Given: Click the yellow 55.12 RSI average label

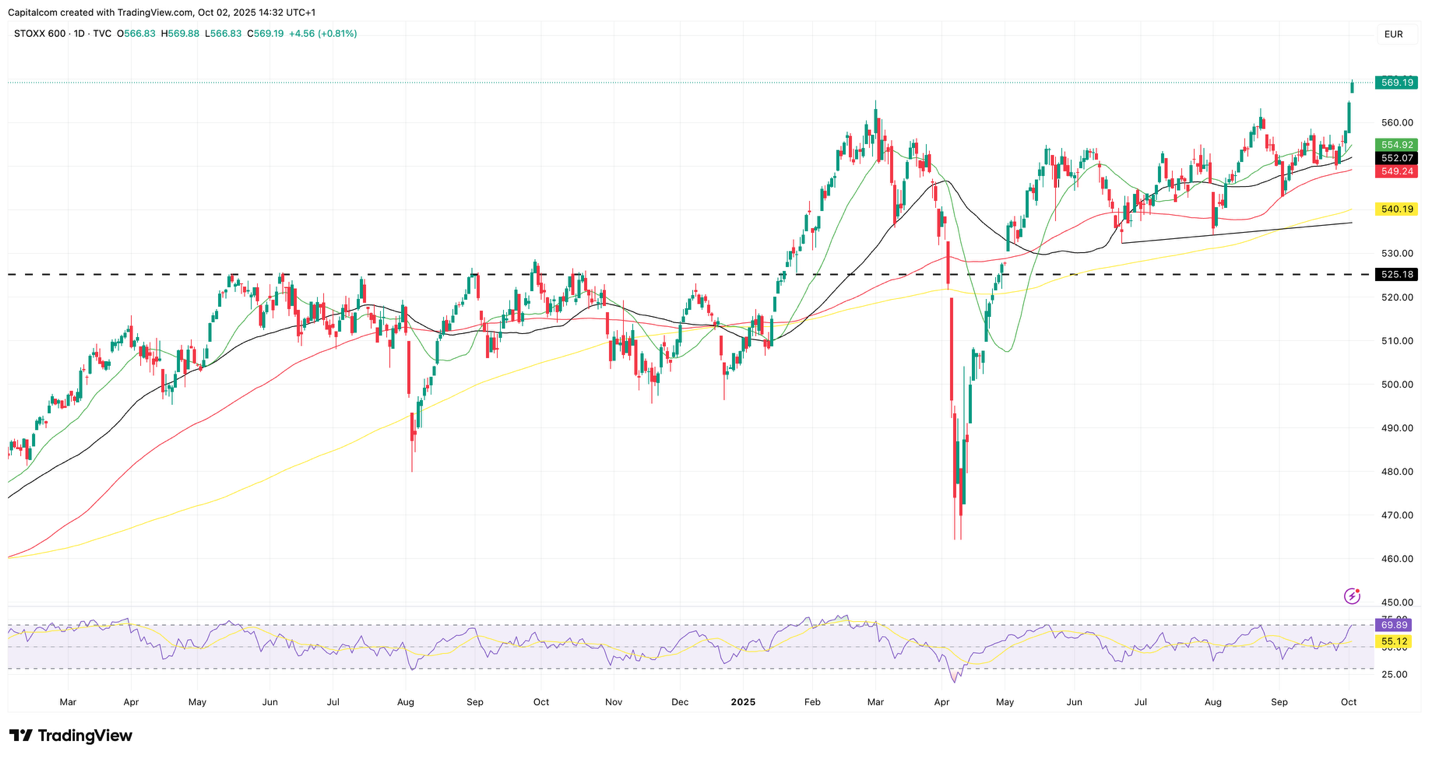Looking at the screenshot, I should coord(1394,641).
